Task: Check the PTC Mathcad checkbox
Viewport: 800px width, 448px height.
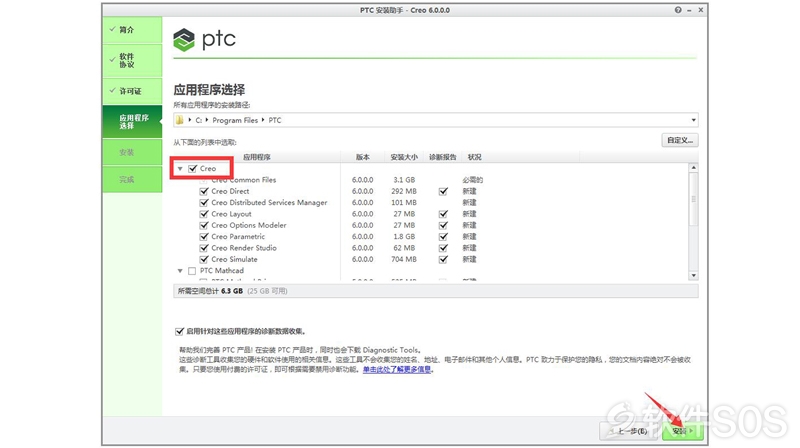Action: pos(192,271)
